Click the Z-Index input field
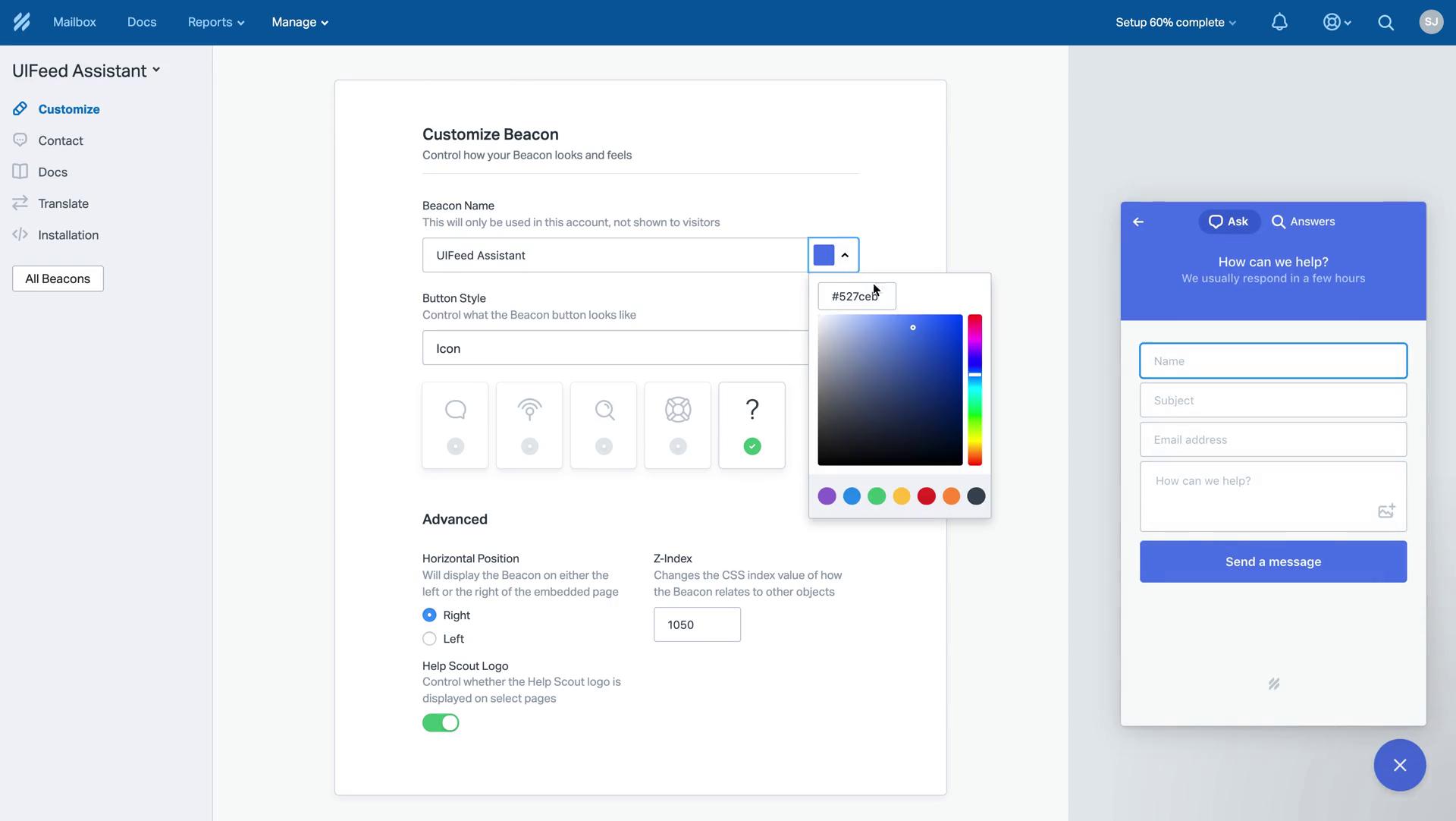1456x821 pixels. [x=697, y=624]
